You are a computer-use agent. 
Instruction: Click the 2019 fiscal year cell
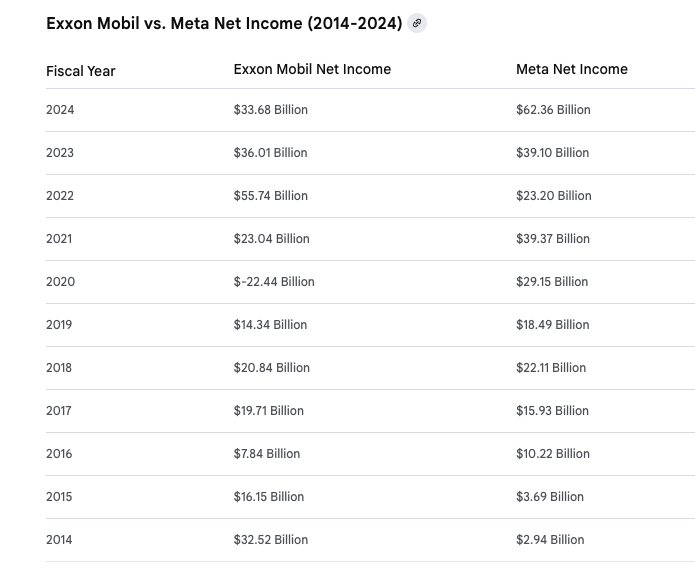pos(60,325)
